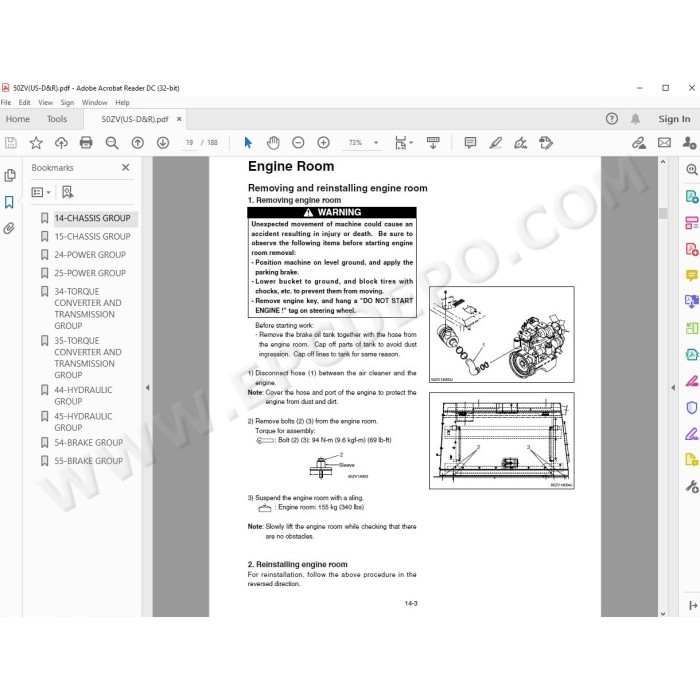Open the Sign document pen tool
This screenshot has width=700, height=700.
[521, 143]
